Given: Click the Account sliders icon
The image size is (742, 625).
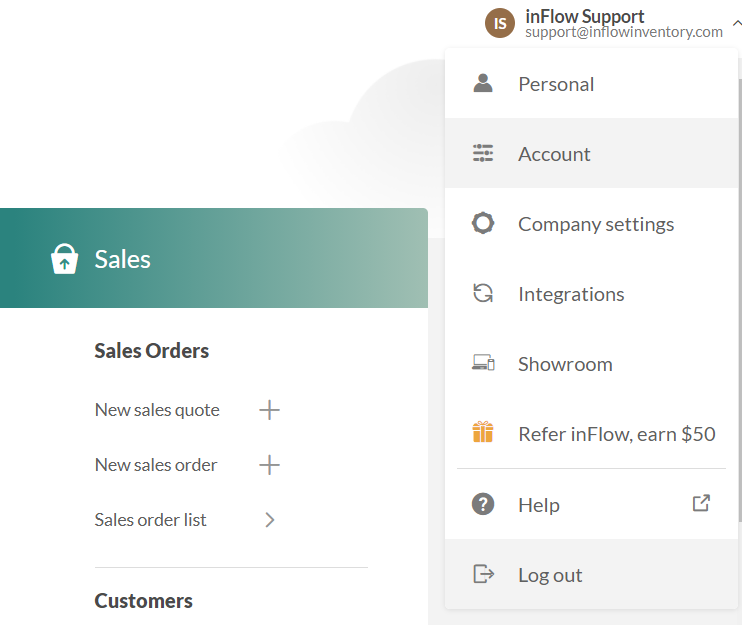Looking at the screenshot, I should tap(483, 153).
